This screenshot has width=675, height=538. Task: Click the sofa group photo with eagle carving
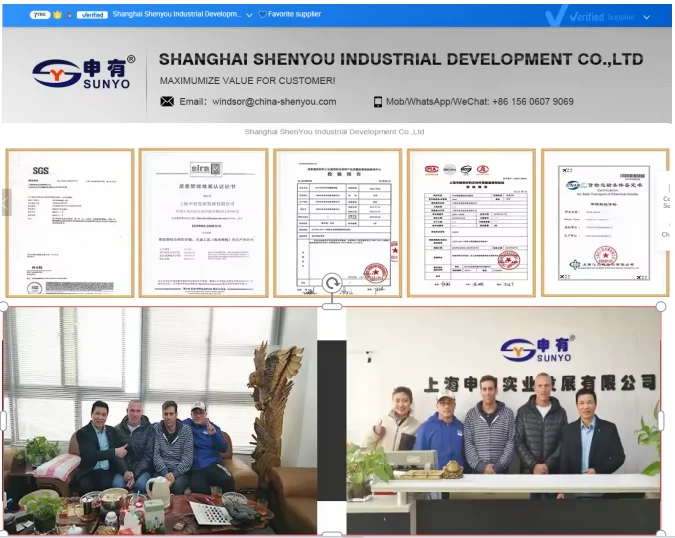pos(160,421)
